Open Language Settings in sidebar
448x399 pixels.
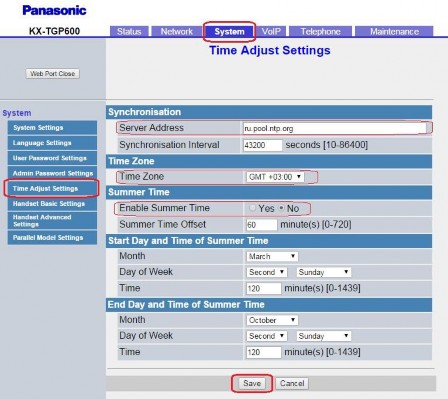click(x=52, y=143)
